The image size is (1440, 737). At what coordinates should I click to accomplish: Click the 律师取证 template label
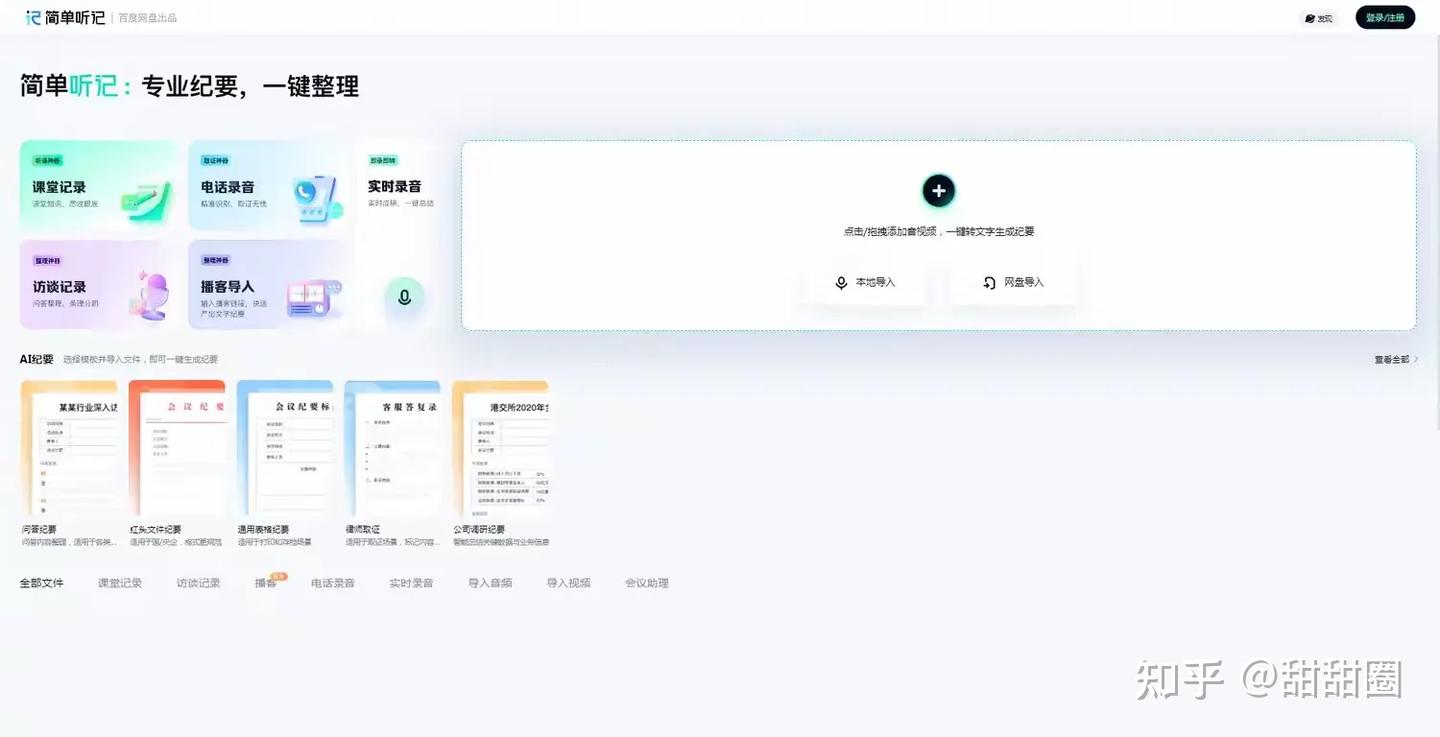tap(363, 530)
